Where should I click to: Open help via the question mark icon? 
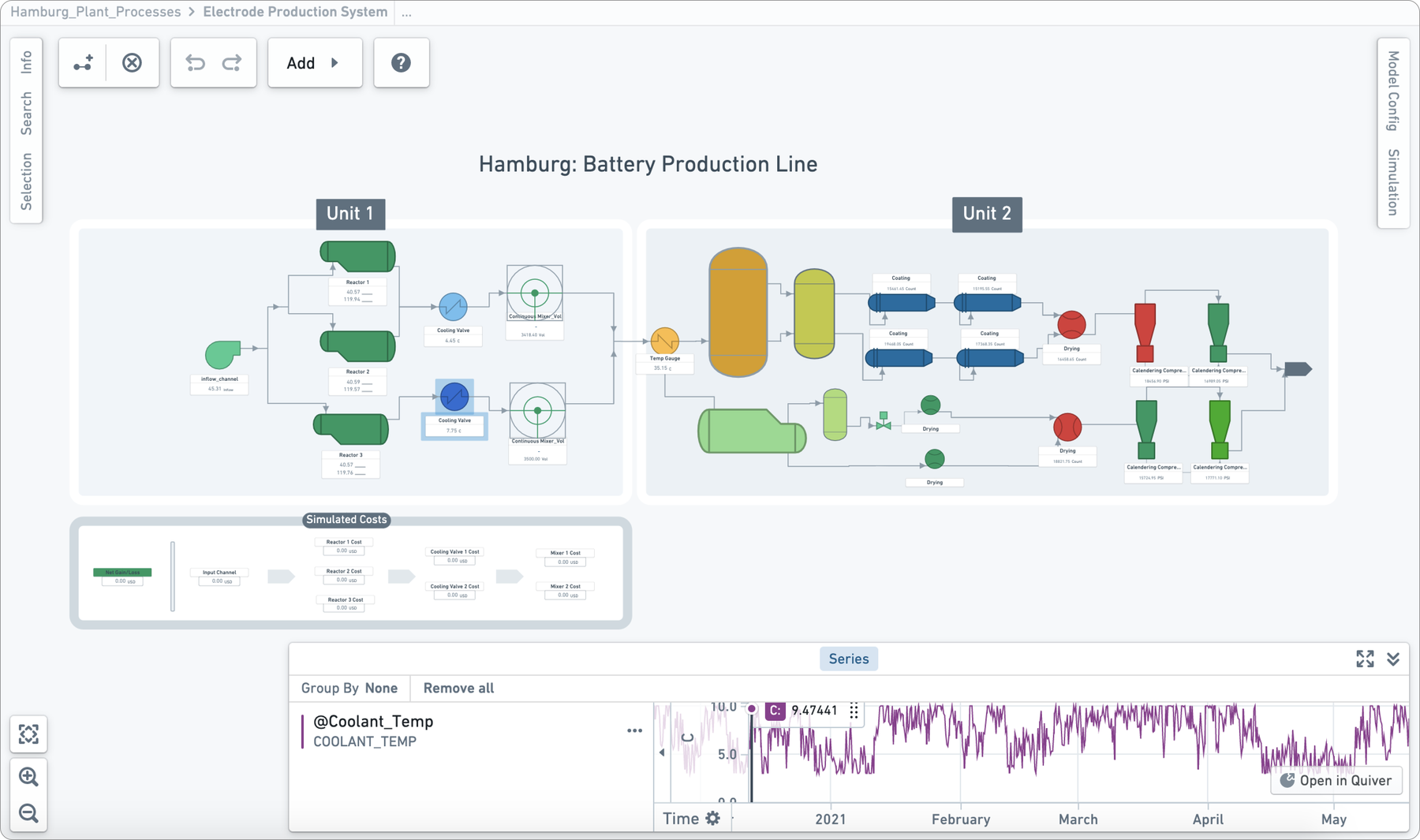pyautogui.click(x=402, y=62)
